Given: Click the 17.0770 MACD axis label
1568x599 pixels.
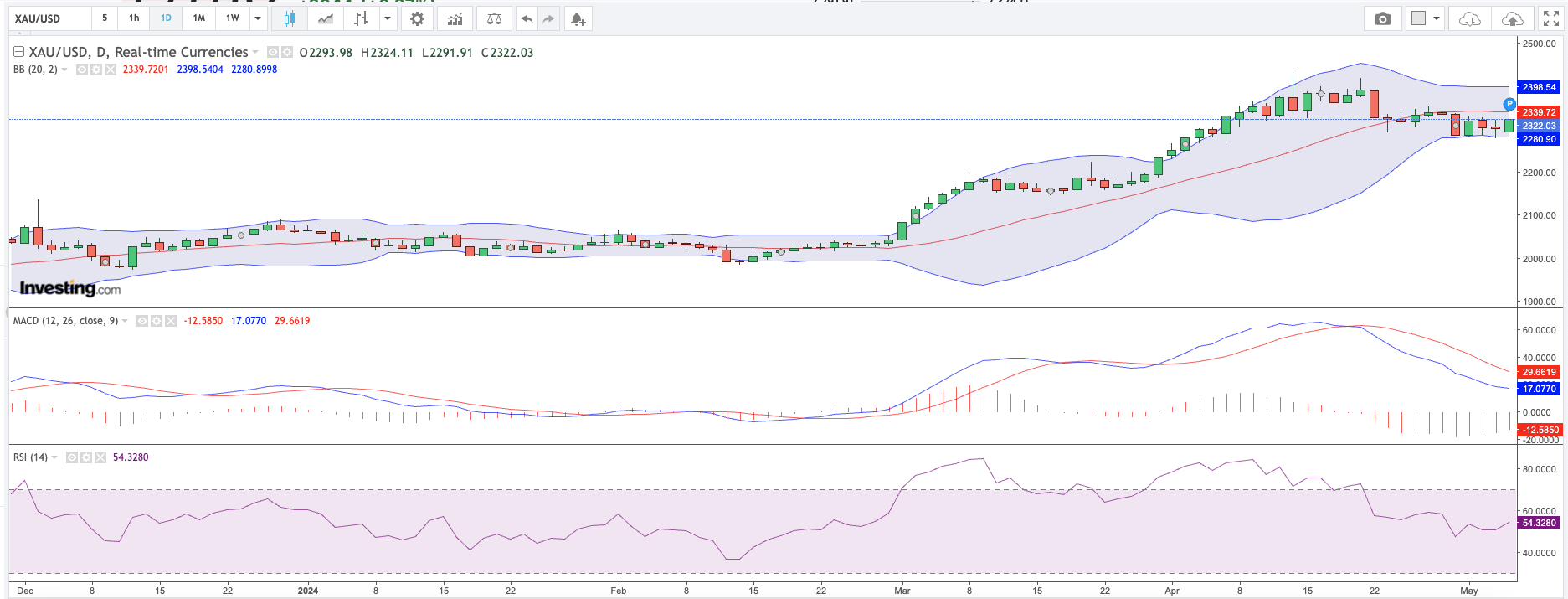Looking at the screenshot, I should tap(1539, 389).
